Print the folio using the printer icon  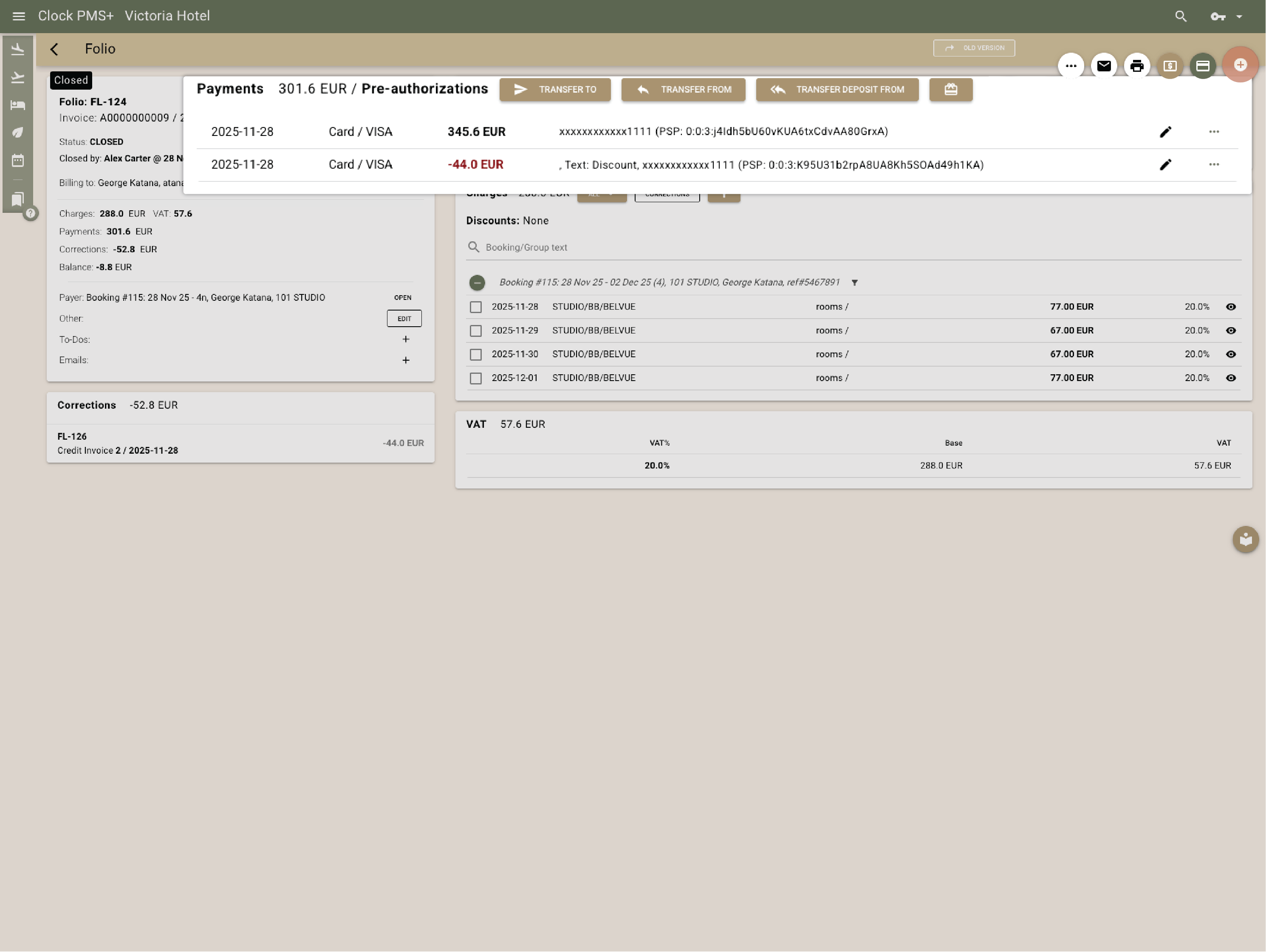1137,66
